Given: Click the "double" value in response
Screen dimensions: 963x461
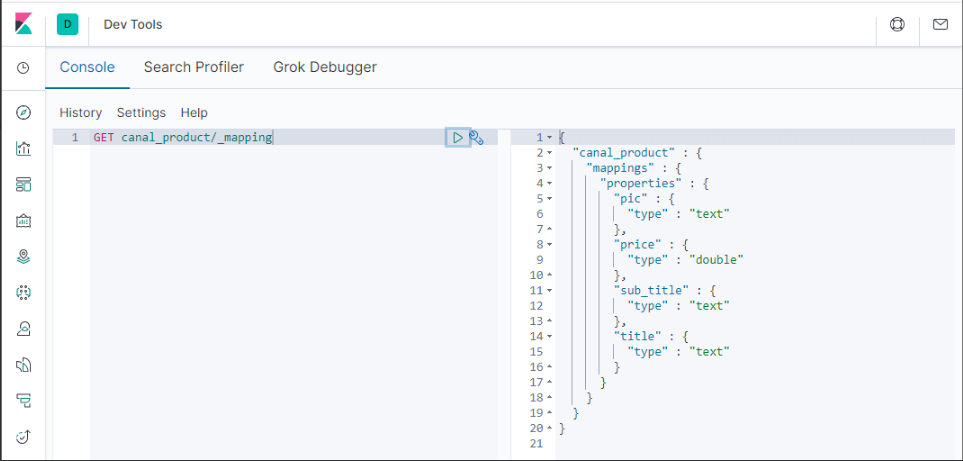Looking at the screenshot, I should click(x=716, y=260).
